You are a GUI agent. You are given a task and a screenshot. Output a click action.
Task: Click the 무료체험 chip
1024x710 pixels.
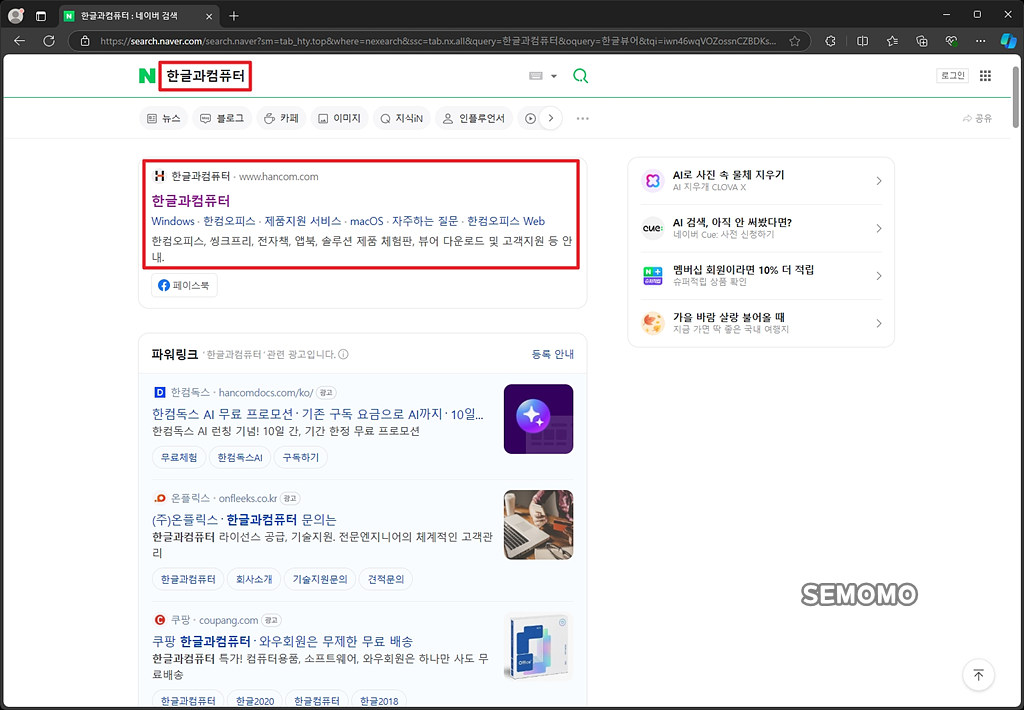coord(179,457)
